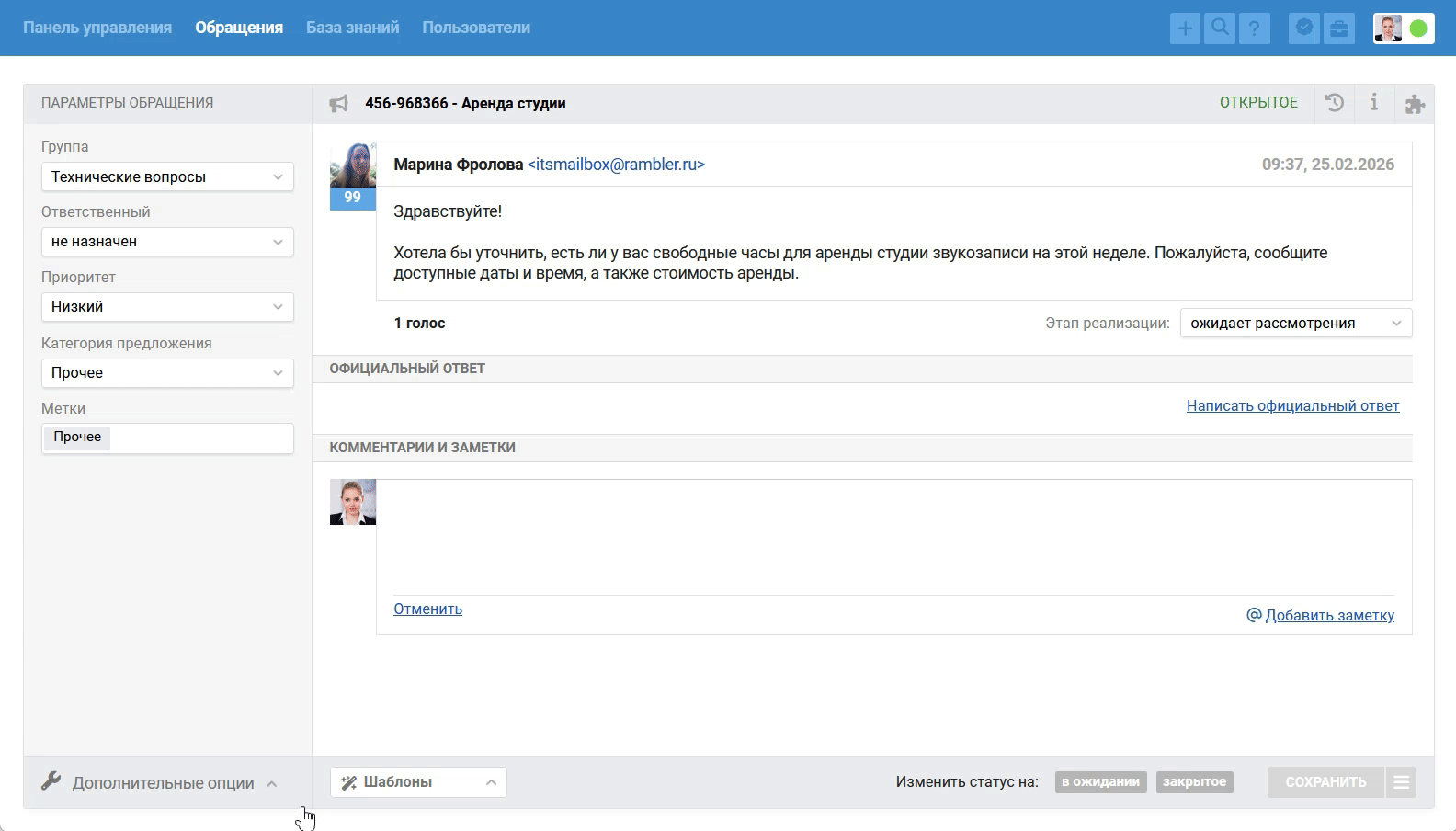Click the briefcase icon in header
1456x831 pixels.
pyautogui.click(x=1339, y=28)
